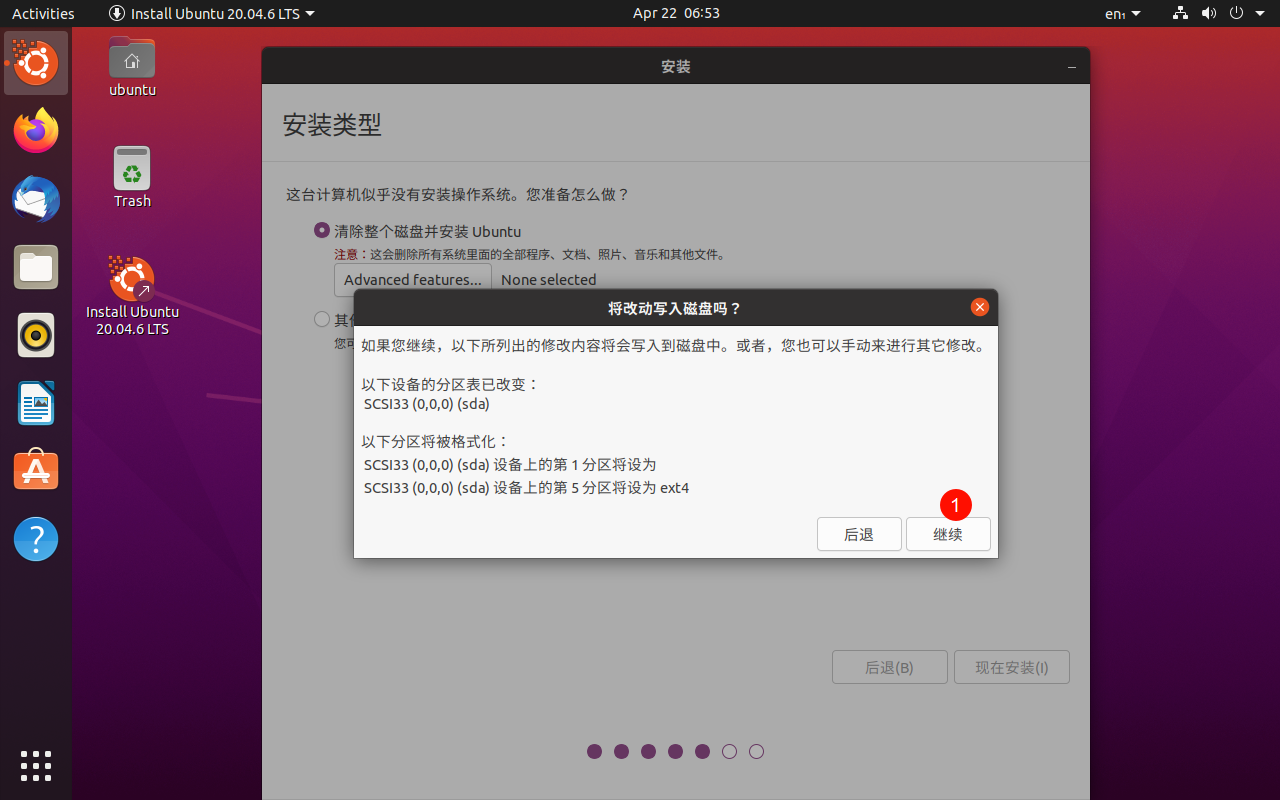This screenshot has height=800, width=1280.
Task: Select the second installation type radio button
Action: [322, 319]
